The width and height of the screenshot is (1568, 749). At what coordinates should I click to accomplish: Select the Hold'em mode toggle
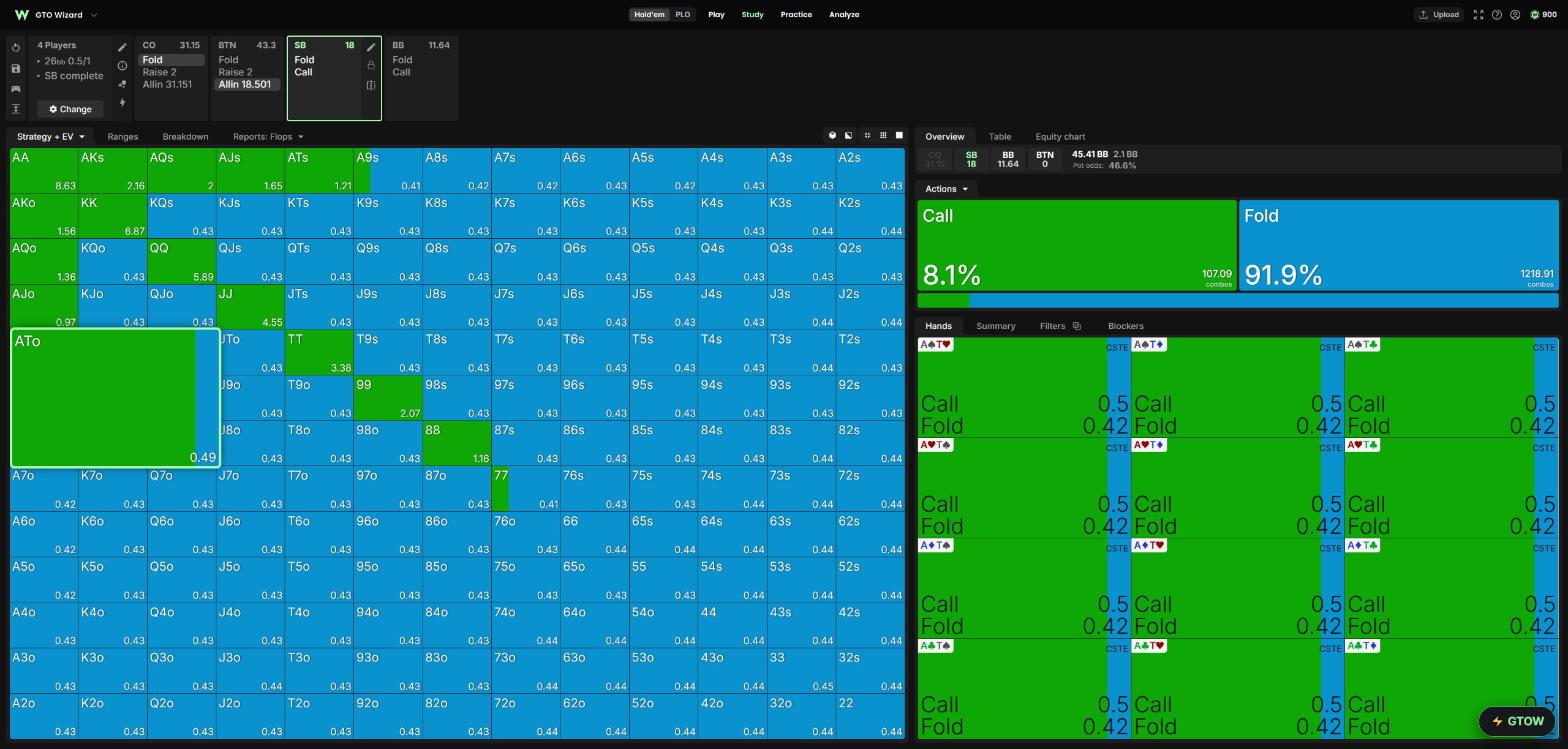(x=649, y=15)
